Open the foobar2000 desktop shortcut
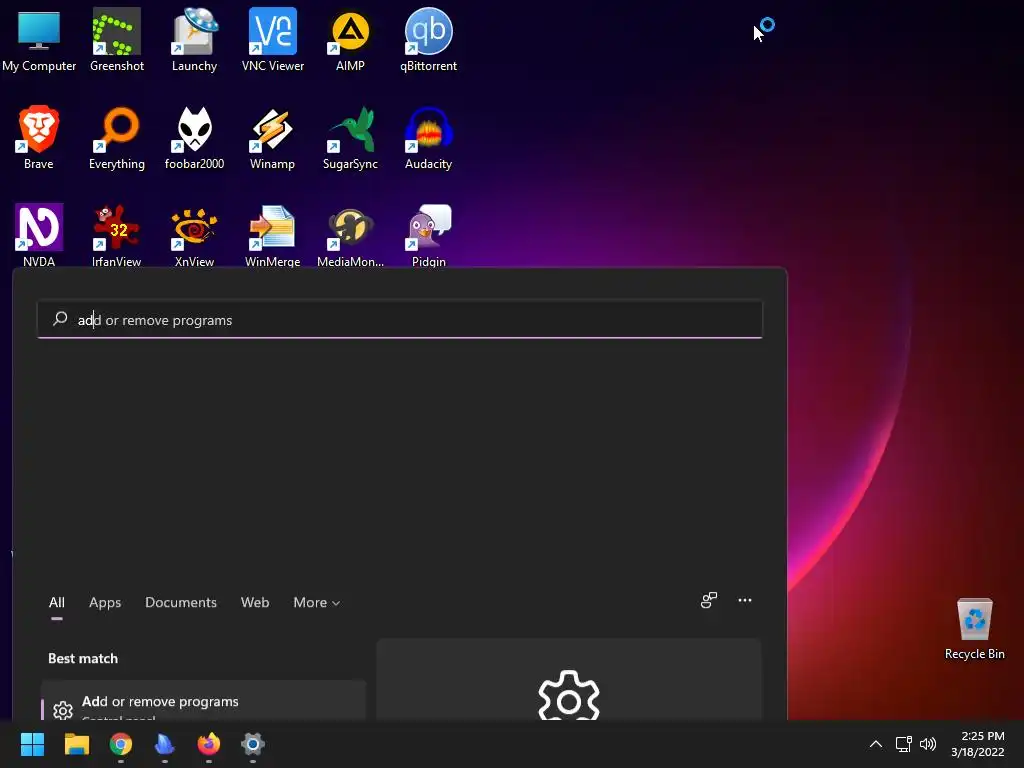The height and width of the screenshot is (768, 1024). [x=195, y=138]
